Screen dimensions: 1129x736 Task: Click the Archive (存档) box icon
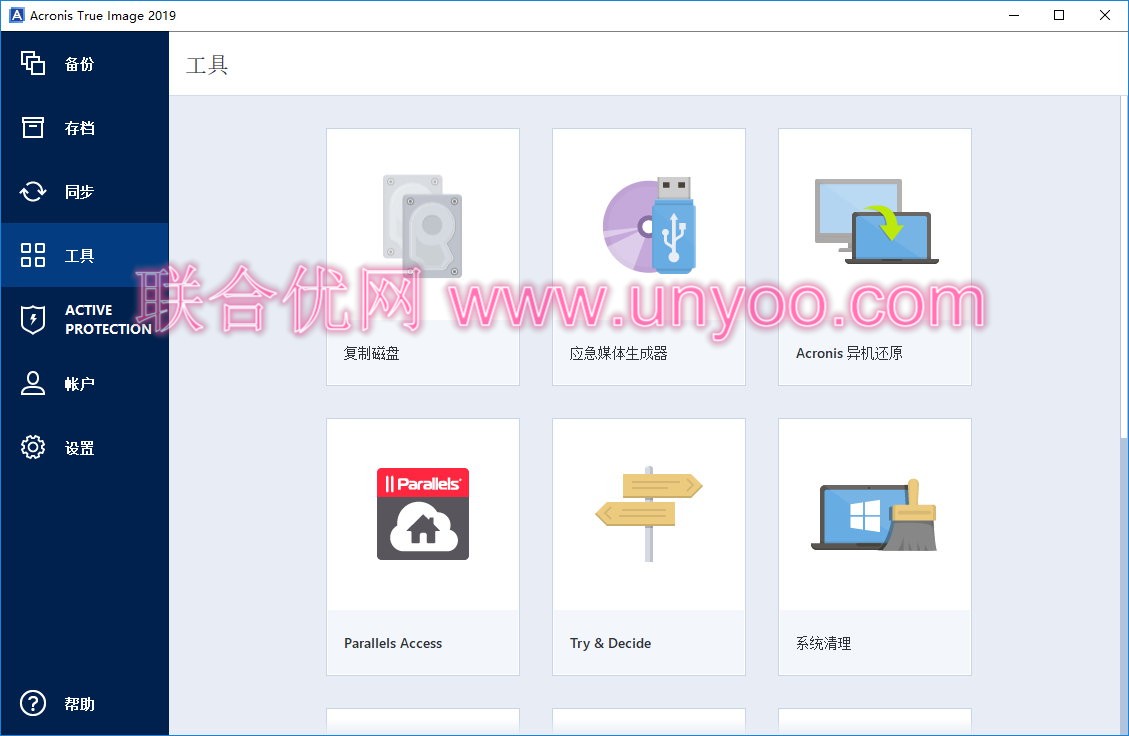(x=32, y=127)
